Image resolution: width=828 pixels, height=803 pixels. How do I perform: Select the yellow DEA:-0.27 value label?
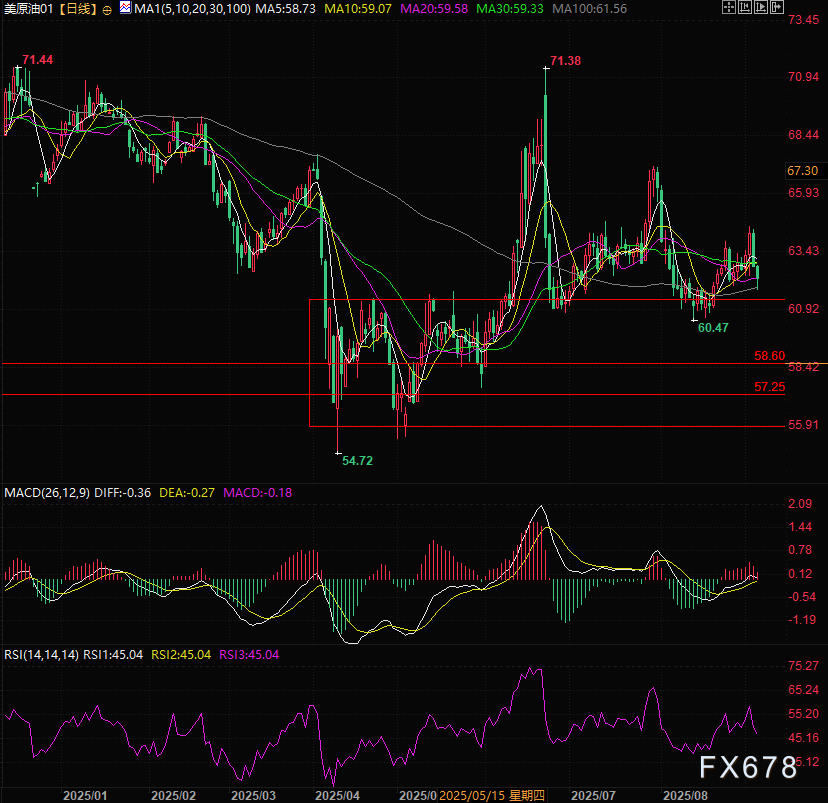(186, 493)
